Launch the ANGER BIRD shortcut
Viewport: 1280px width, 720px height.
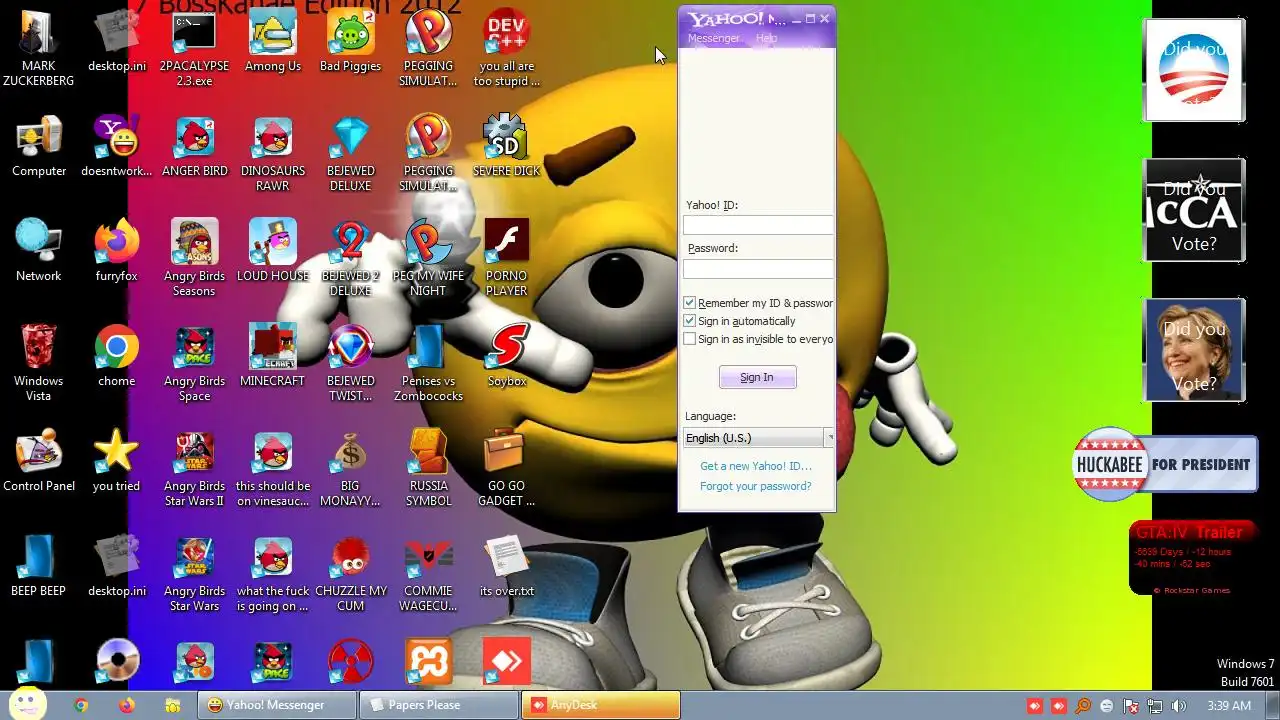click(194, 145)
